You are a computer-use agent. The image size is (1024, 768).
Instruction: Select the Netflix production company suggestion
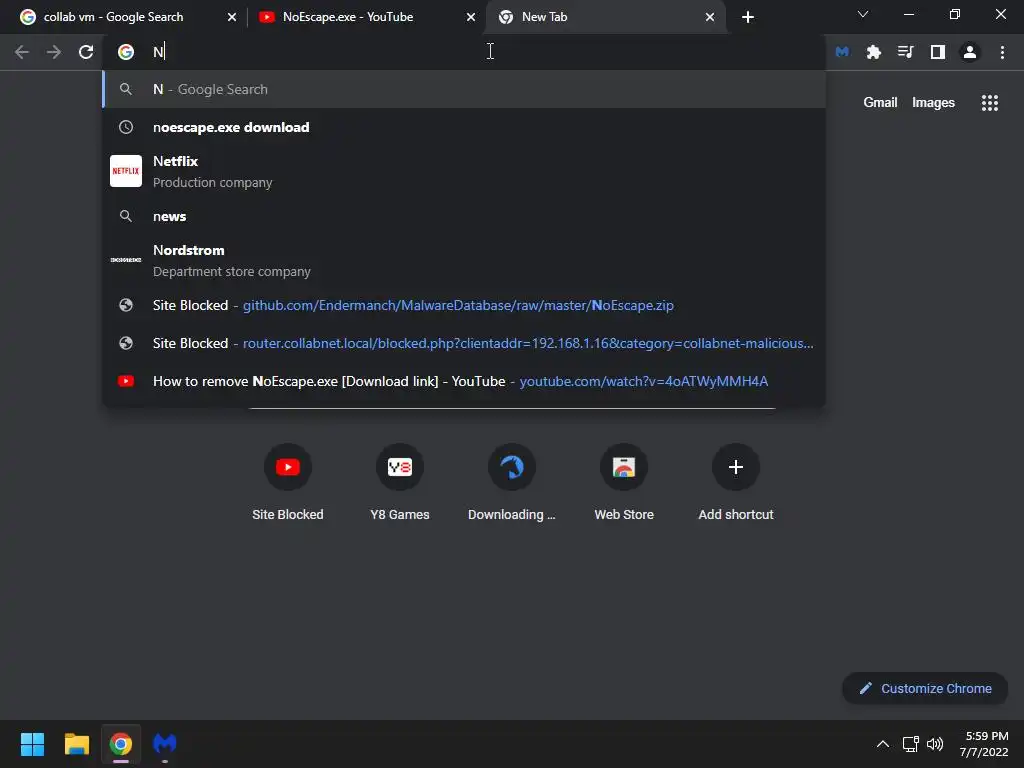464,171
